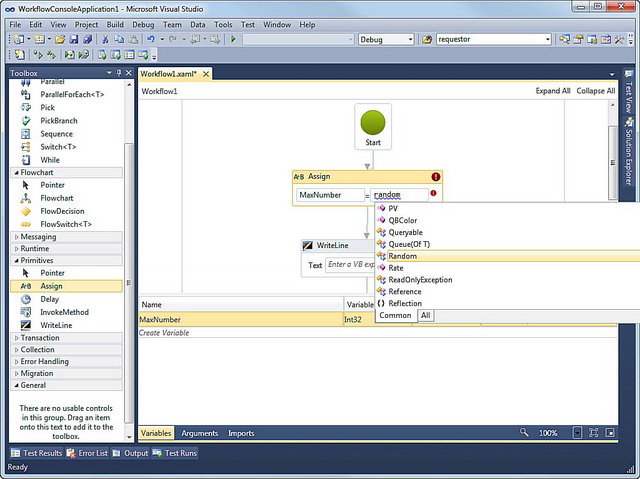Click the Toolbox wrench toolbar icon

tap(619, 40)
